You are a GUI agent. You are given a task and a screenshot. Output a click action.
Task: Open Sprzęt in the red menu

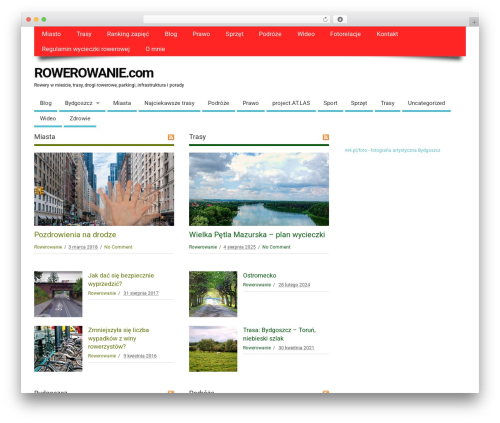(234, 34)
